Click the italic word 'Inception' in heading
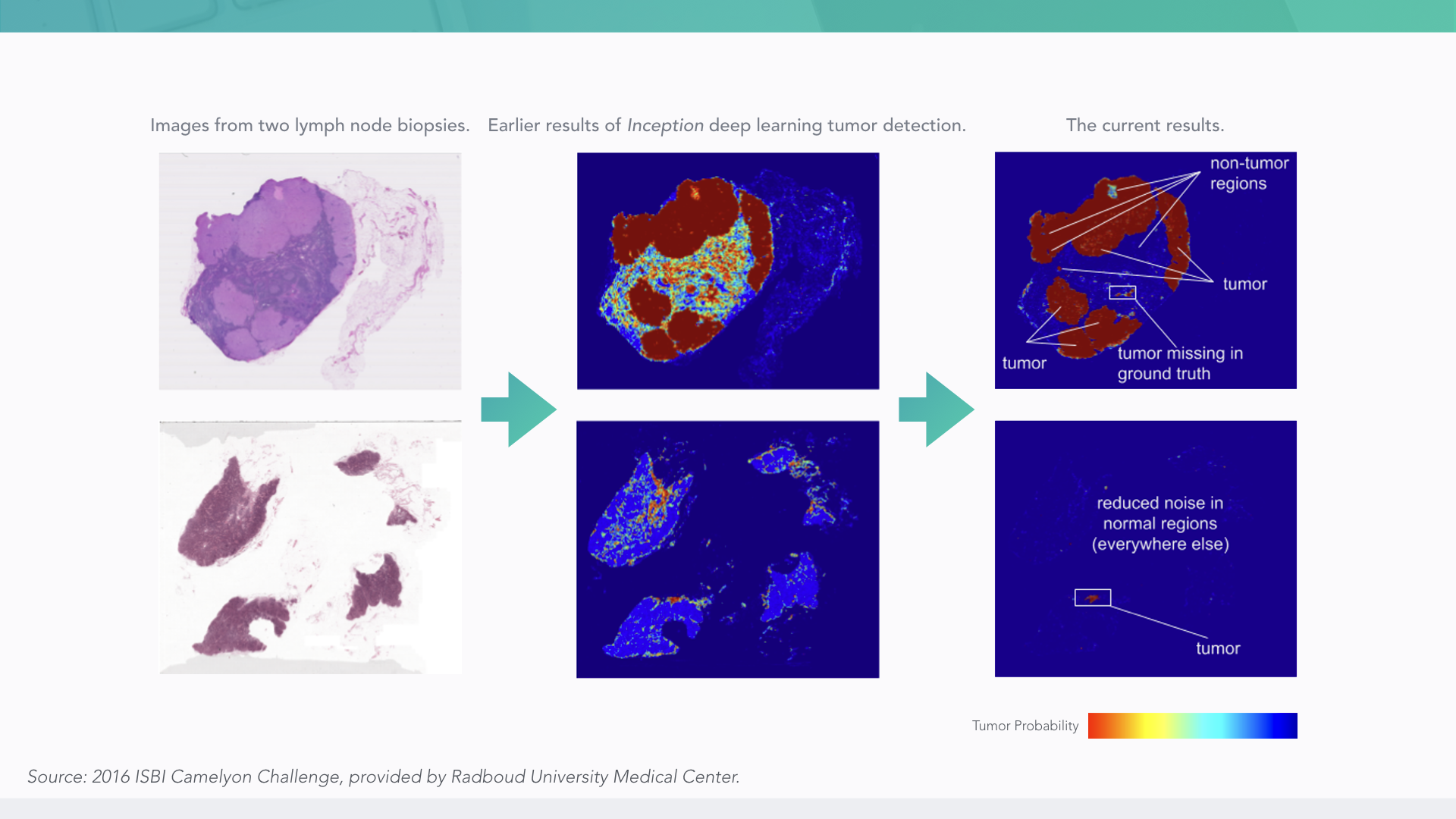The image size is (1456, 819). point(665,125)
